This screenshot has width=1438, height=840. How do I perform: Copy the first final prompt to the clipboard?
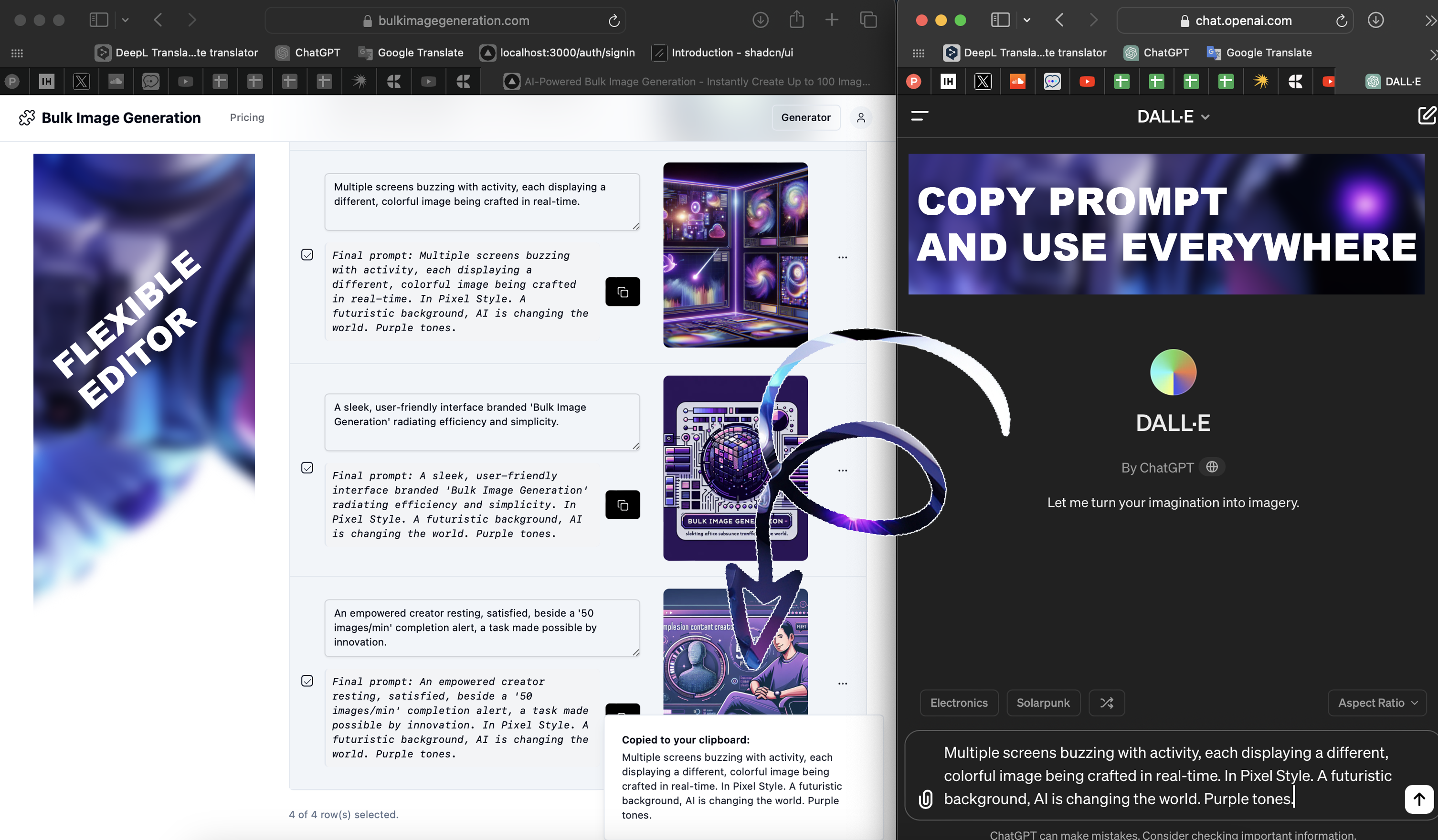tap(622, 292)
